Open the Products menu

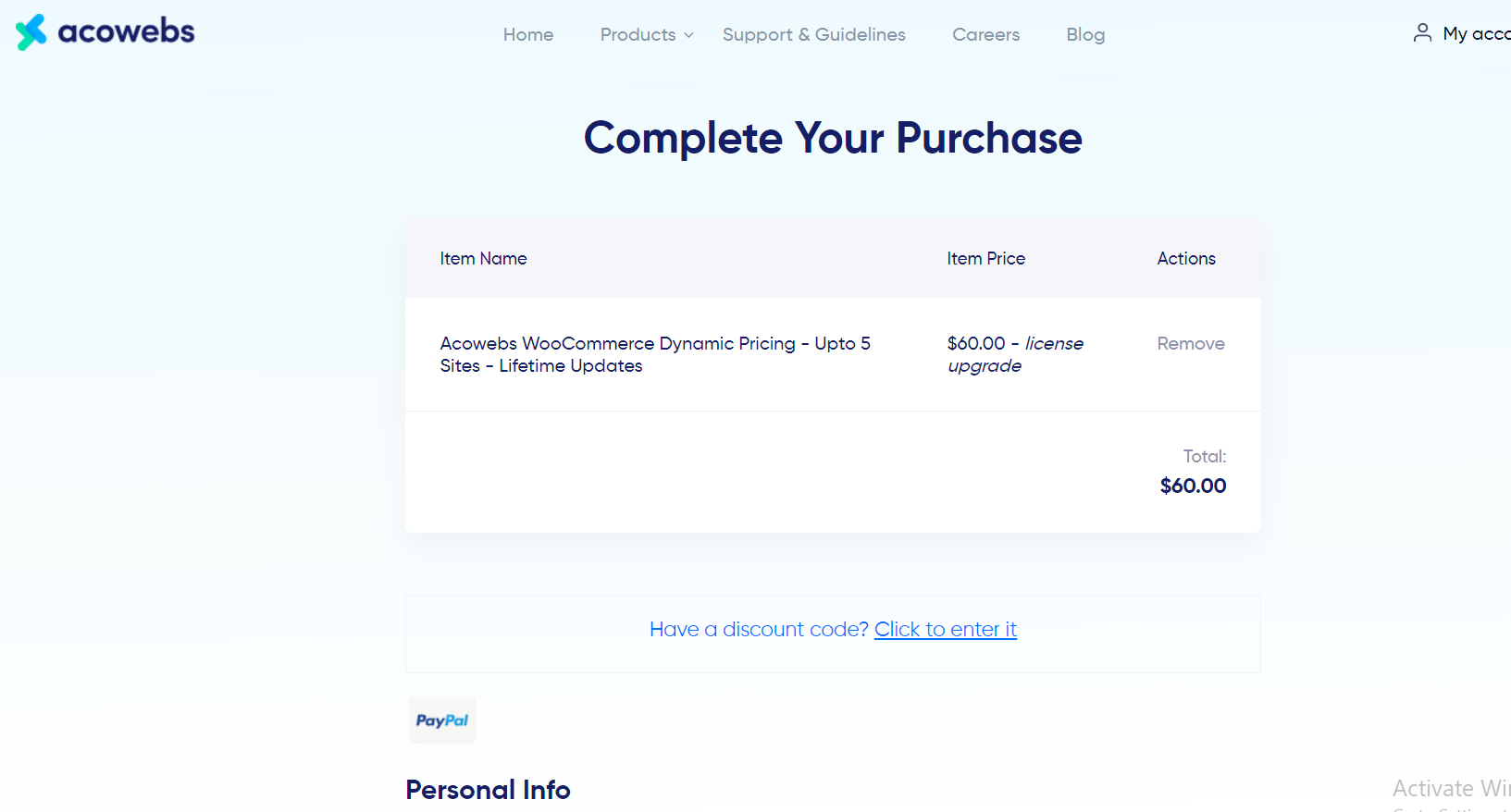[x=638, y=34]
